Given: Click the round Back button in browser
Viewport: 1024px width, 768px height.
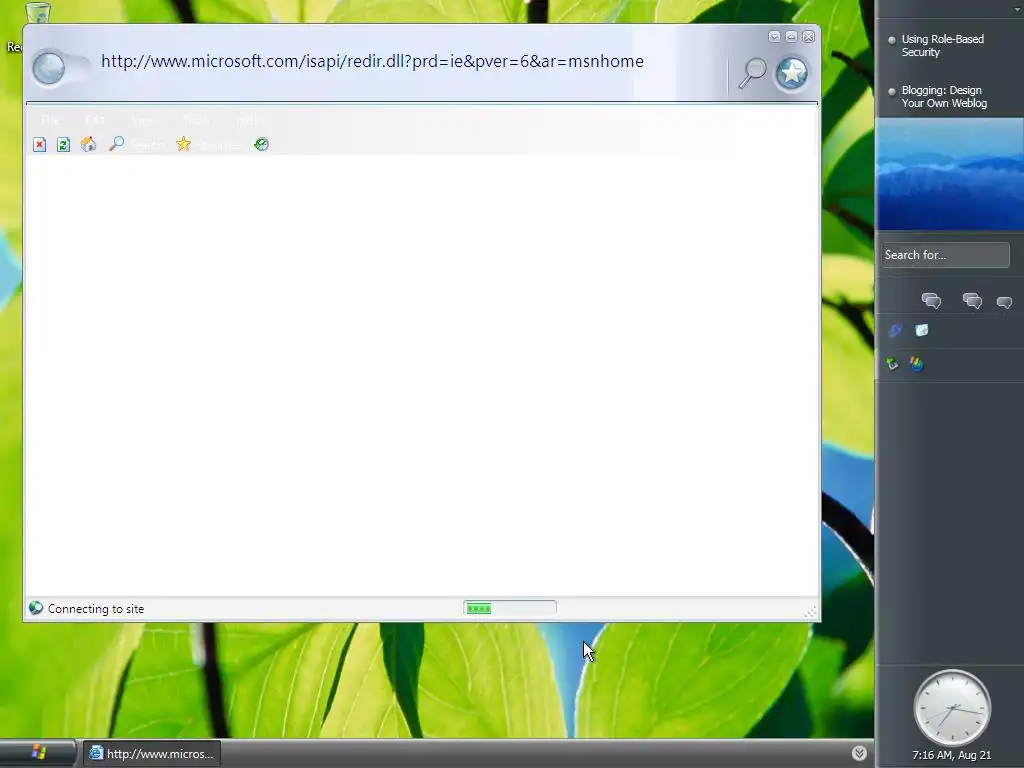Looking at the screenshot, I should pyautogui.click(x=49, y=69).
